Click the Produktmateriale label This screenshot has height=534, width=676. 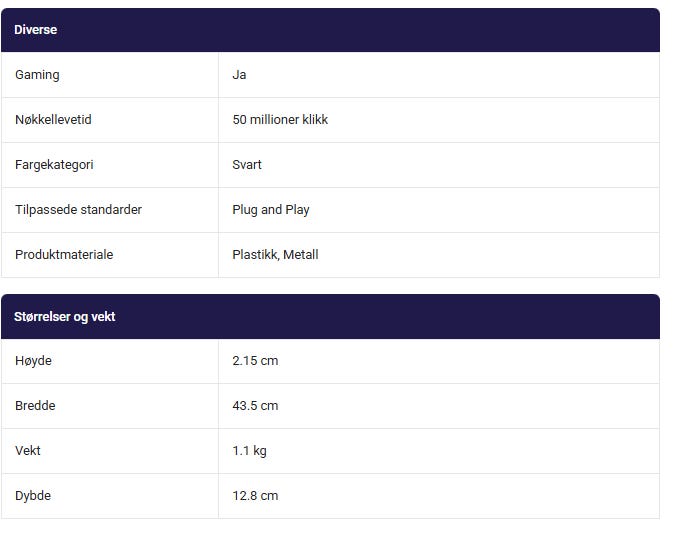(x=64, y=255)
